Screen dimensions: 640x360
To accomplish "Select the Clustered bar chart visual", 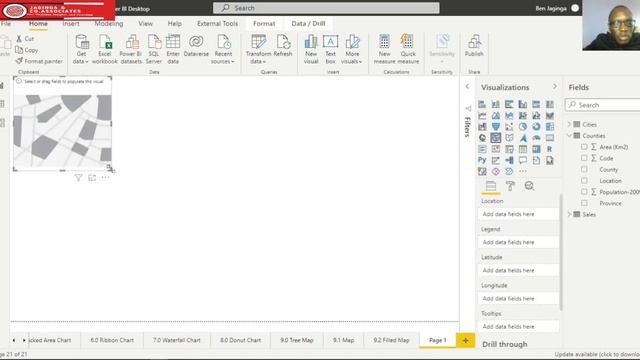I will (509, 104).
